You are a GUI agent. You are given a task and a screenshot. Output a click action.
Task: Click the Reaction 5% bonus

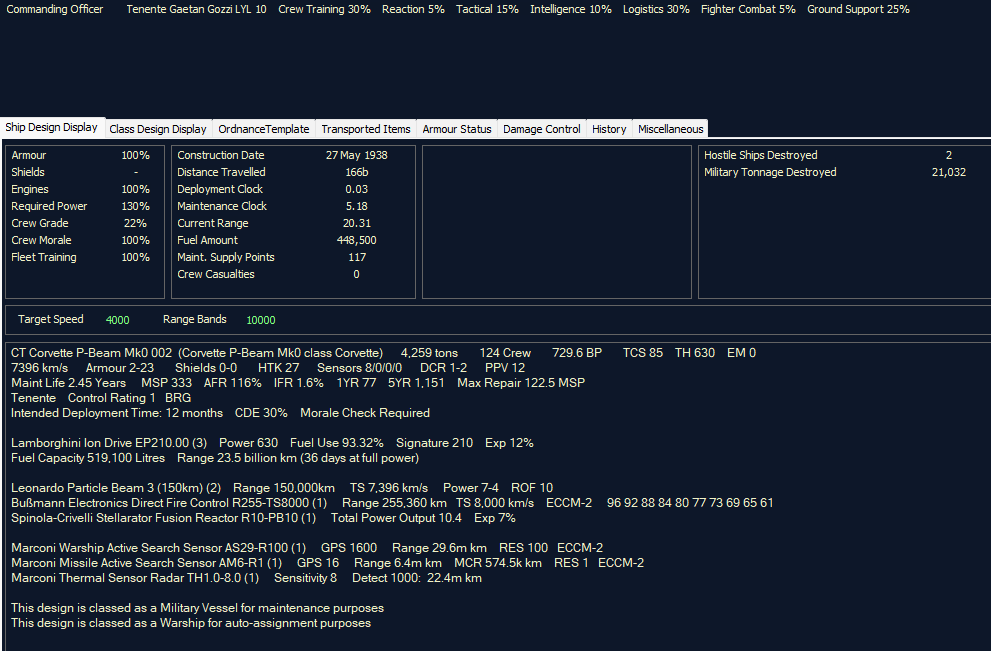[x=413, y=9]
